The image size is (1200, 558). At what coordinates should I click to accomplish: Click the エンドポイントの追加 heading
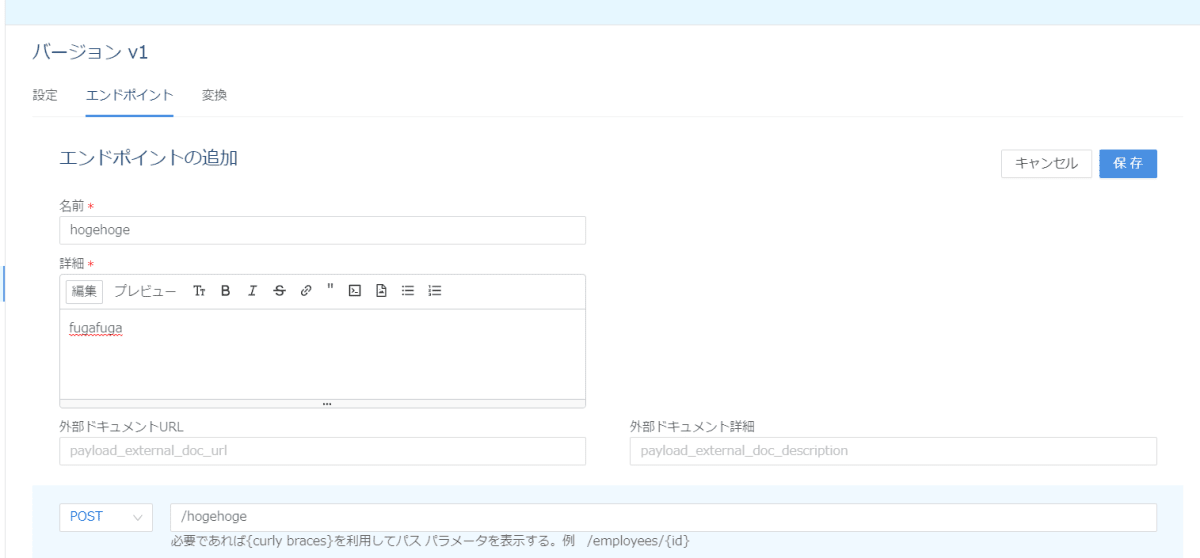tap(149, 158)
